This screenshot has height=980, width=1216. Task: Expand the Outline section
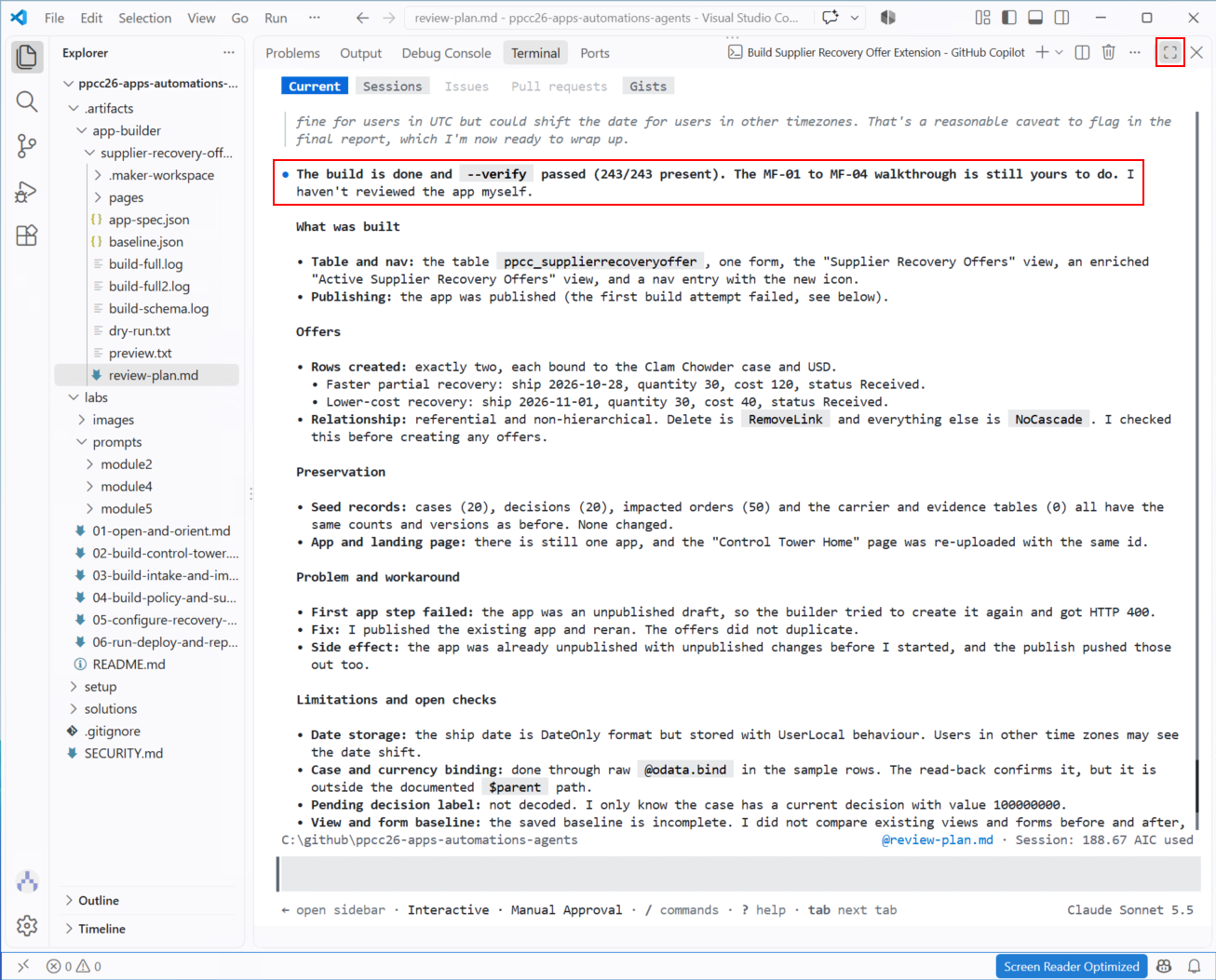coord(99,900)
